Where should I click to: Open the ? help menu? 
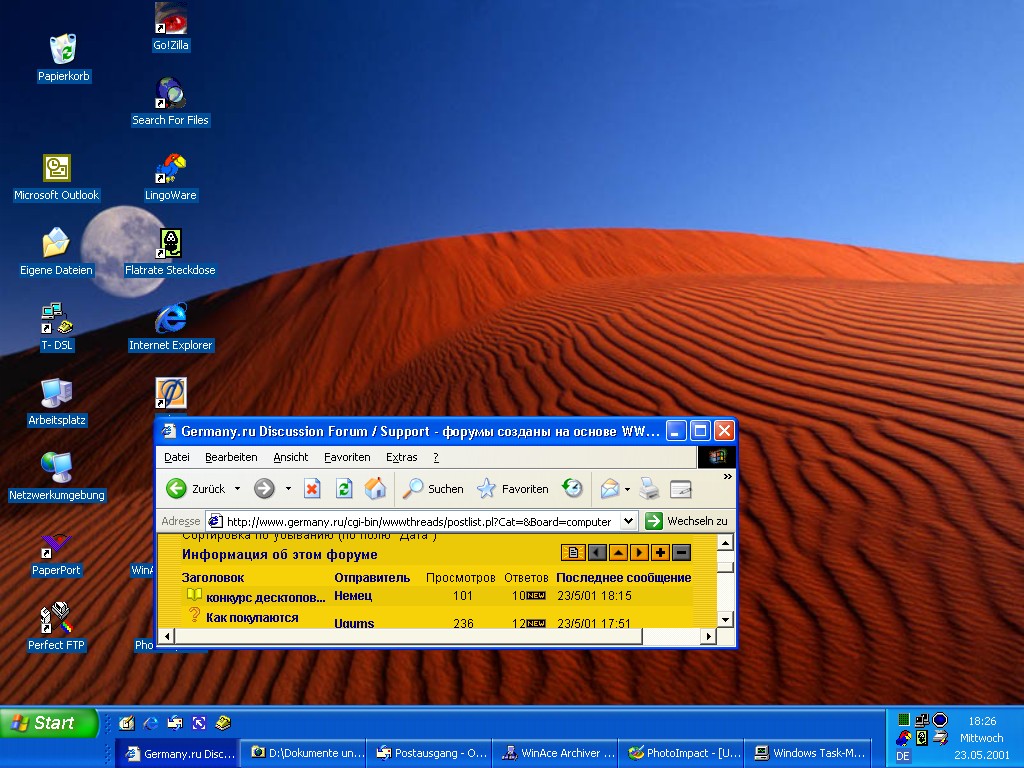[436, 457]
